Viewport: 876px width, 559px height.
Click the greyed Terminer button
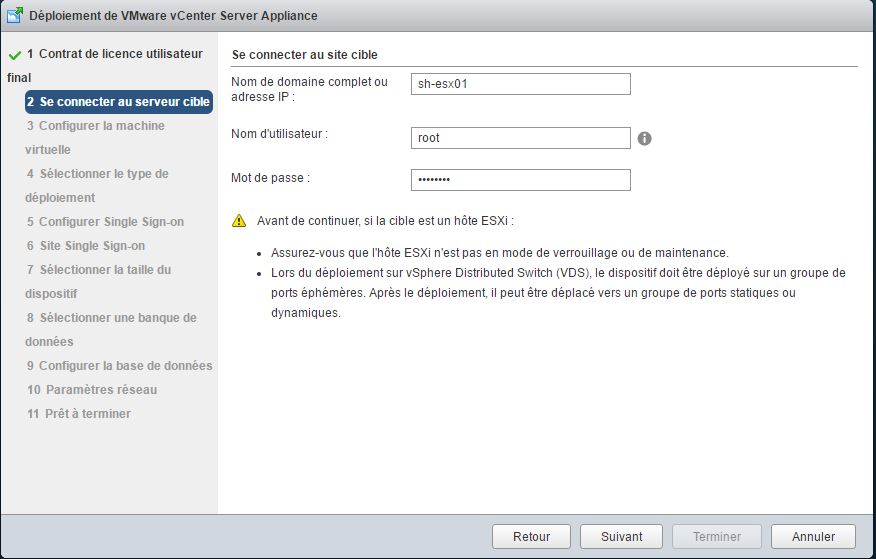[x=717, y=537]
